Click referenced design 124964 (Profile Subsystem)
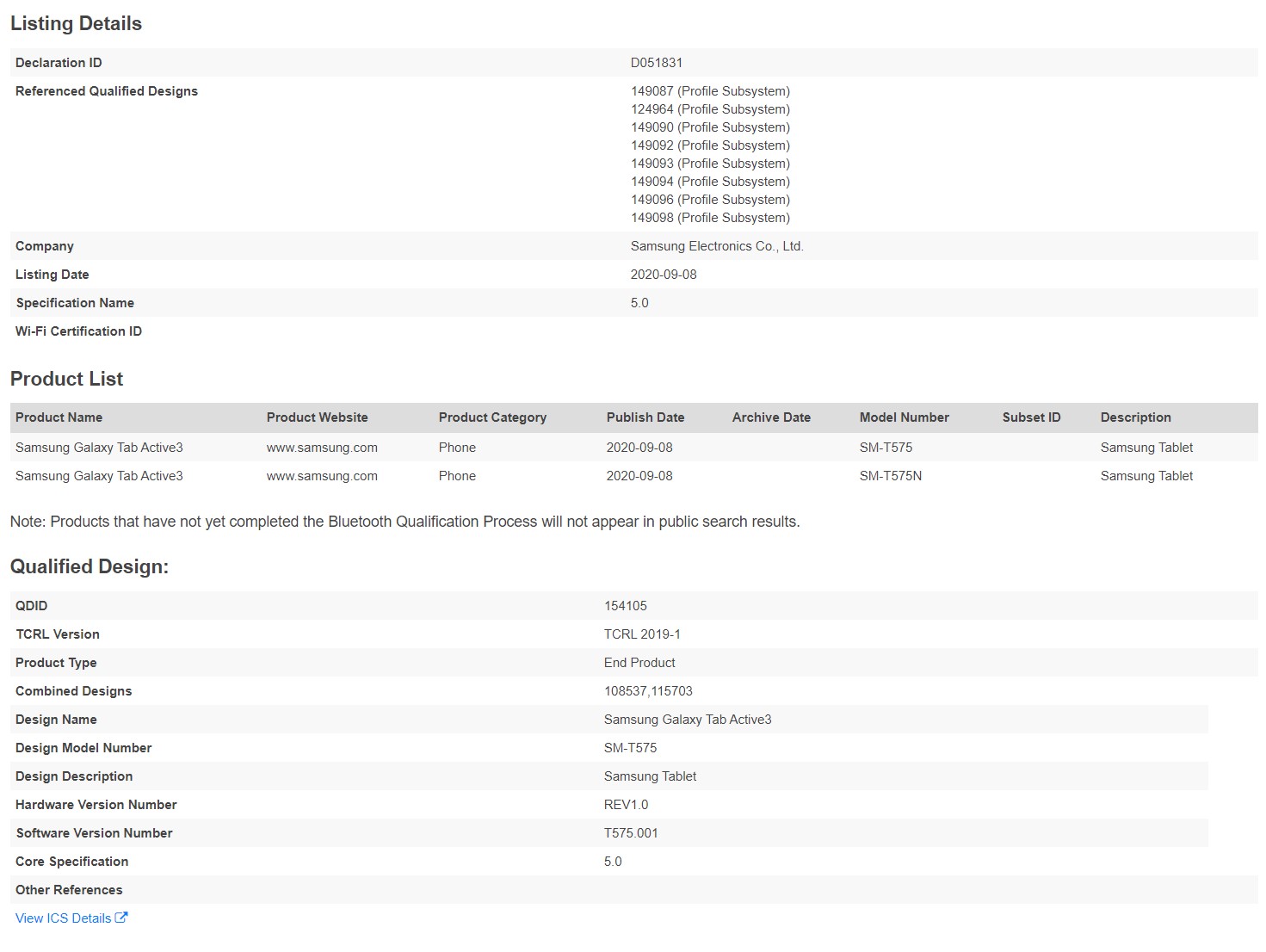The image size is (1266, 952). pos(710,109)
